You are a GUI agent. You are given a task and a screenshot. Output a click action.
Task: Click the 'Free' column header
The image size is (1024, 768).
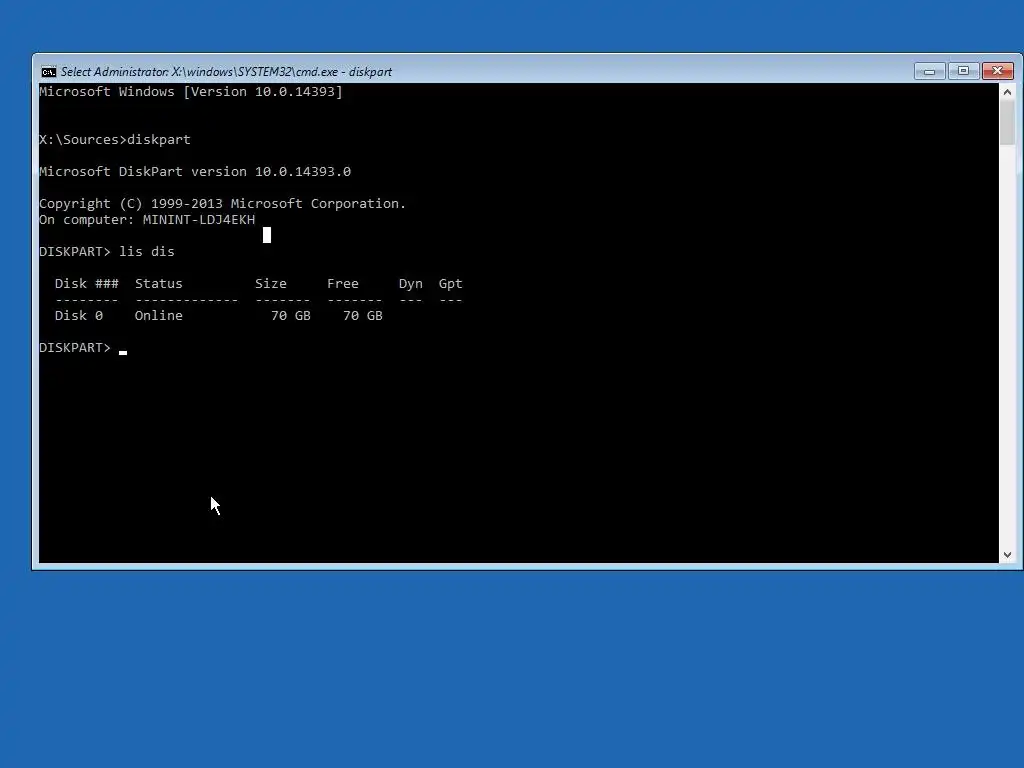click(343, 283)
